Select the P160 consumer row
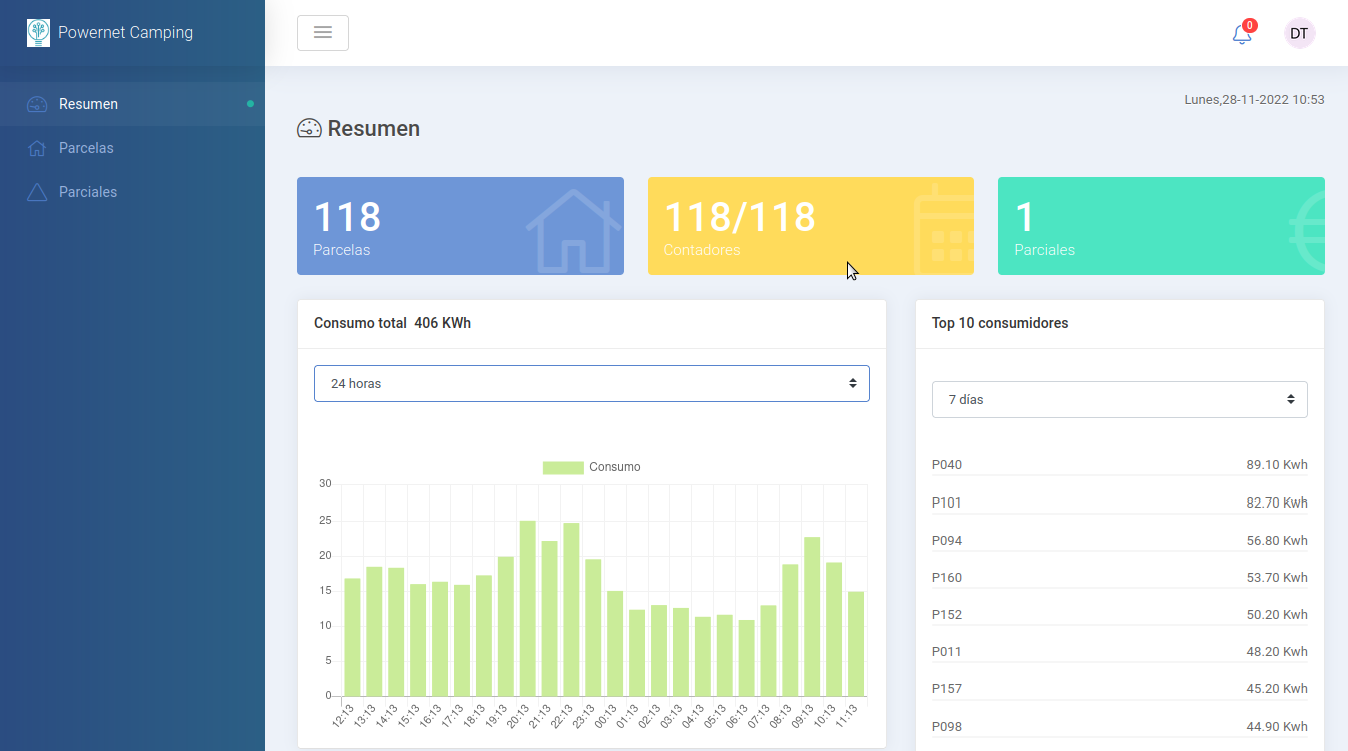The height and width of the screenshot is (751, 1348). pos(1120,578)
